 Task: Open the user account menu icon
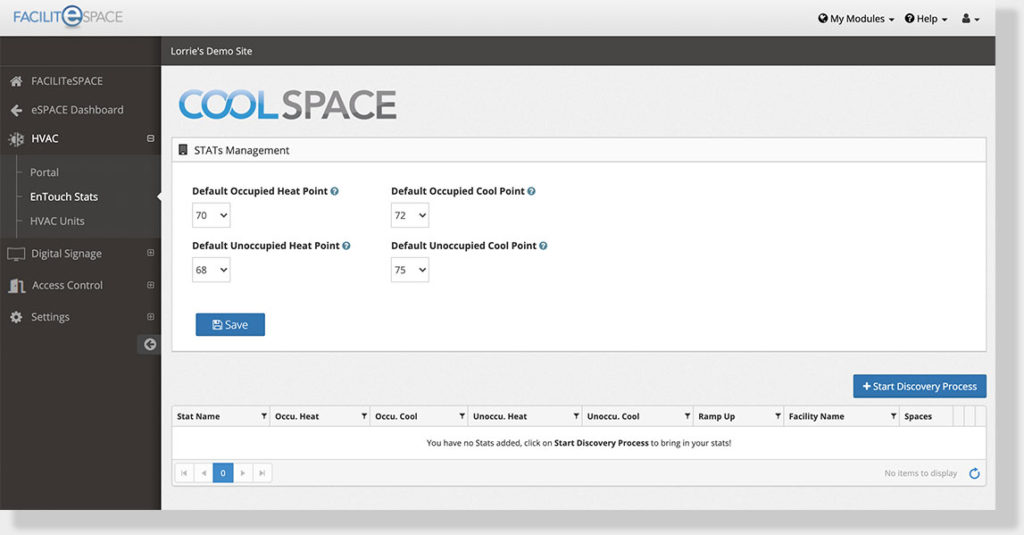pyautogui.click(x=970, y=19)
